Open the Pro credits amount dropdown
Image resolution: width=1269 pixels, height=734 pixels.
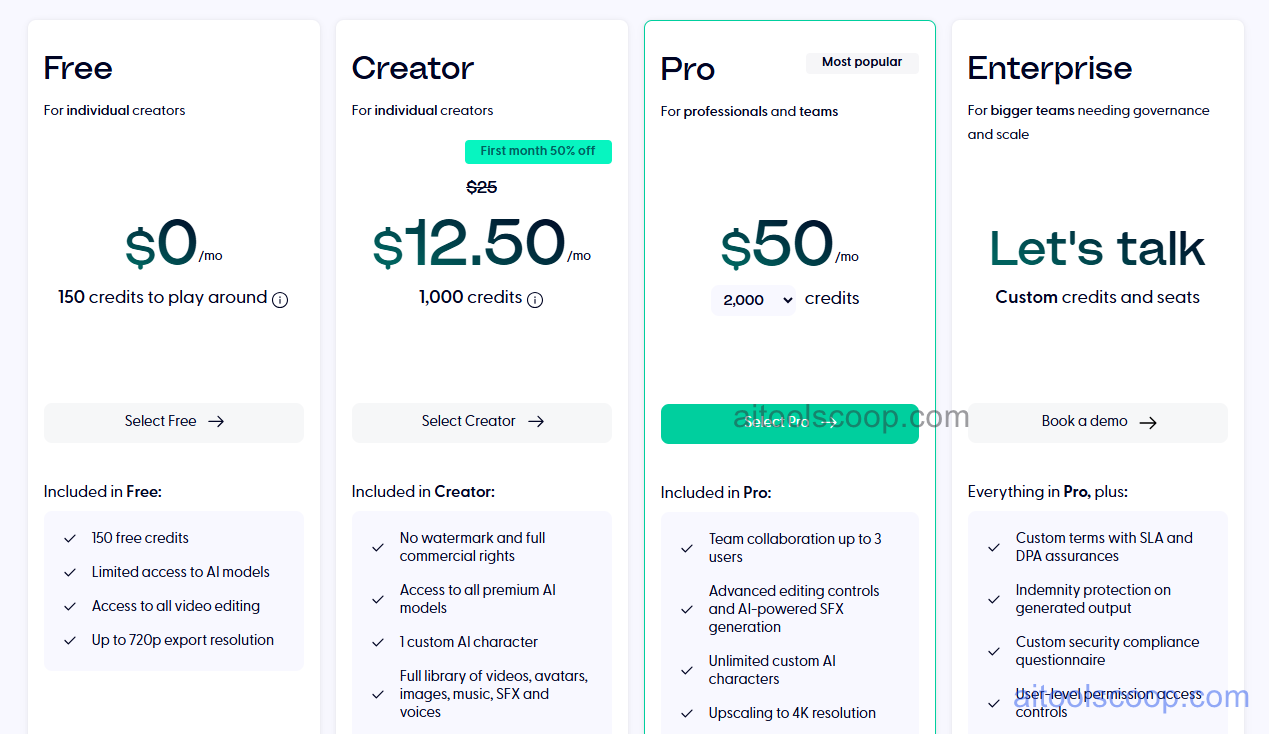pyautogui.click(x=753, y=299)
